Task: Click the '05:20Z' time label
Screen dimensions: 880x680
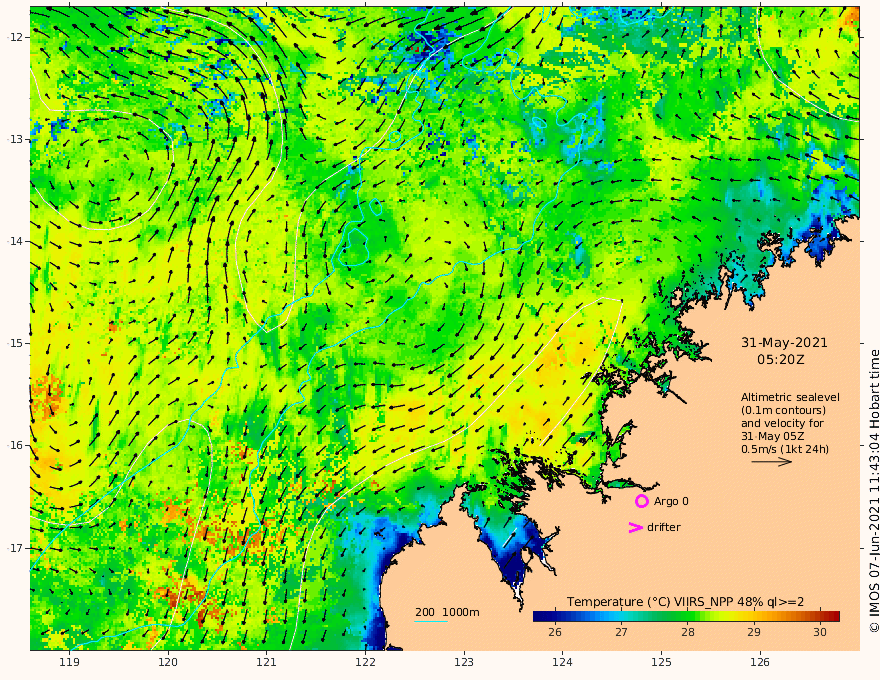Action: coord(780,360)
